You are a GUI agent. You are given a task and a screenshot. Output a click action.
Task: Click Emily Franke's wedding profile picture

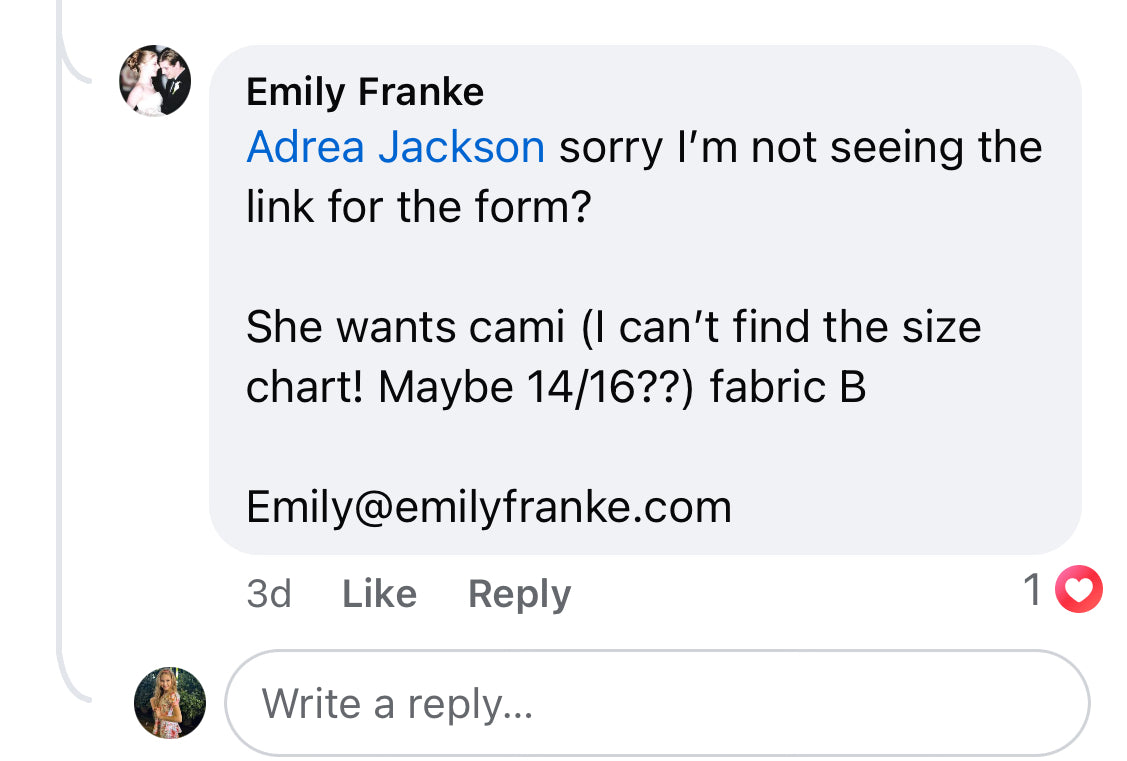pyautogui.click(x=155, y=81)
